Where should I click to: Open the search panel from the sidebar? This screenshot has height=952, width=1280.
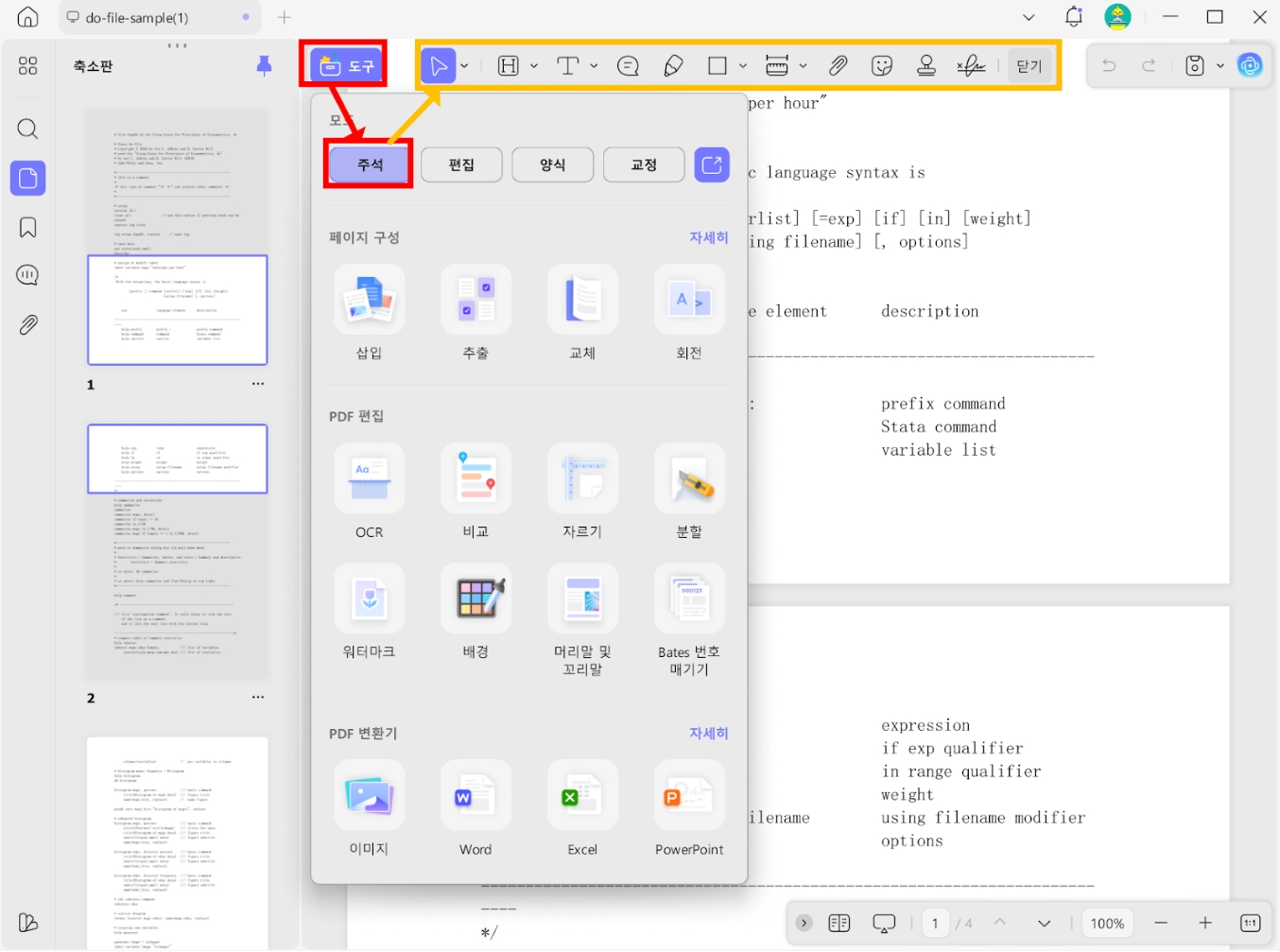click(x=28, y=129)
